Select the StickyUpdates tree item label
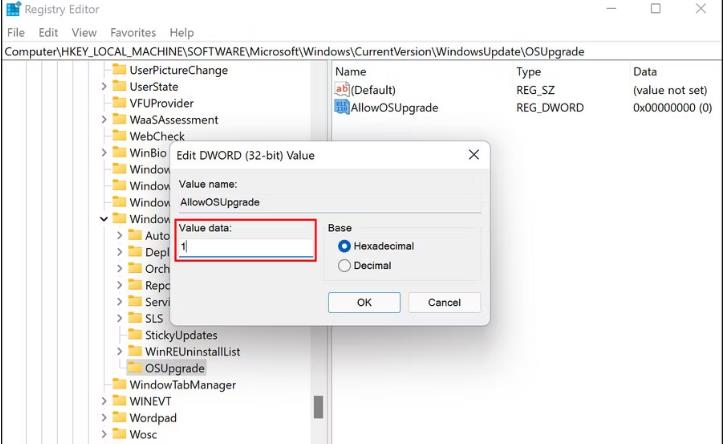724x444 pixels. point(181,335)
